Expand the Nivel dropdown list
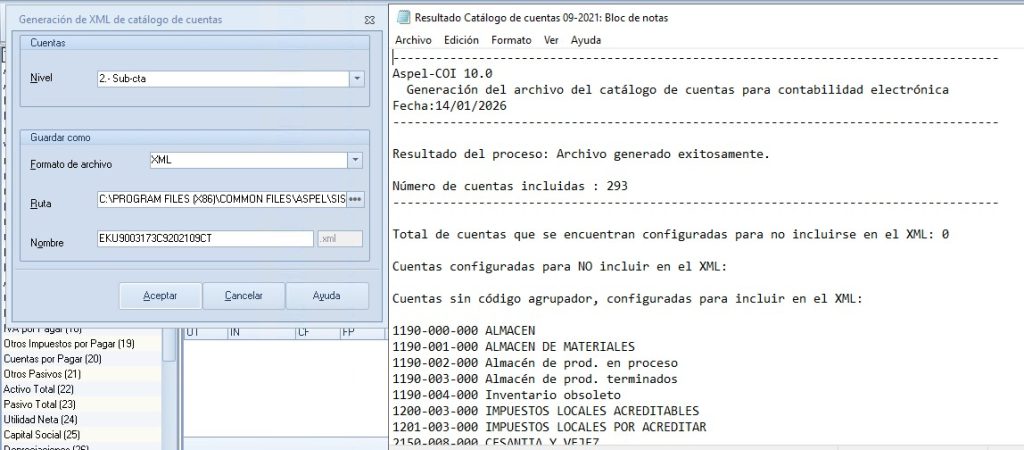The height and width of the screenshot is (450, 1024). [357, 79]
